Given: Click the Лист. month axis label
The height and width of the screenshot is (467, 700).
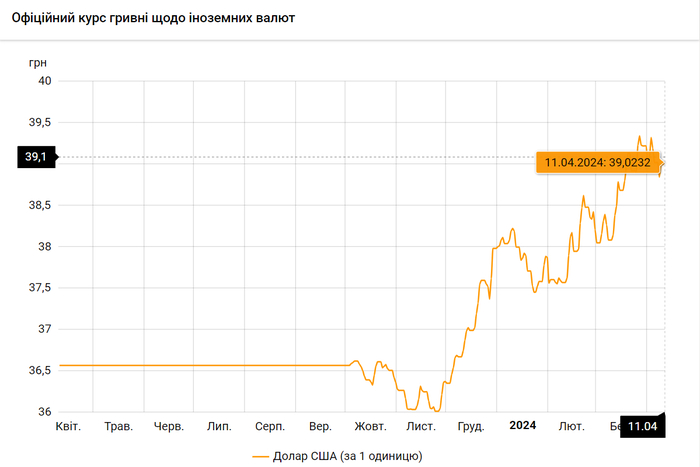Looking at the screenshot, I should click(421, 426).
